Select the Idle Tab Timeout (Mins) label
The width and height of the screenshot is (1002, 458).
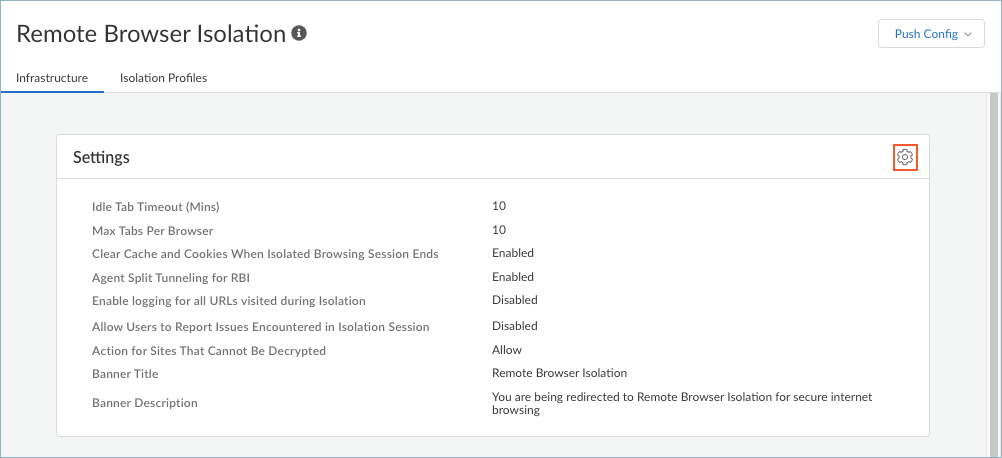pyautogui.click(x=155, y=207)
